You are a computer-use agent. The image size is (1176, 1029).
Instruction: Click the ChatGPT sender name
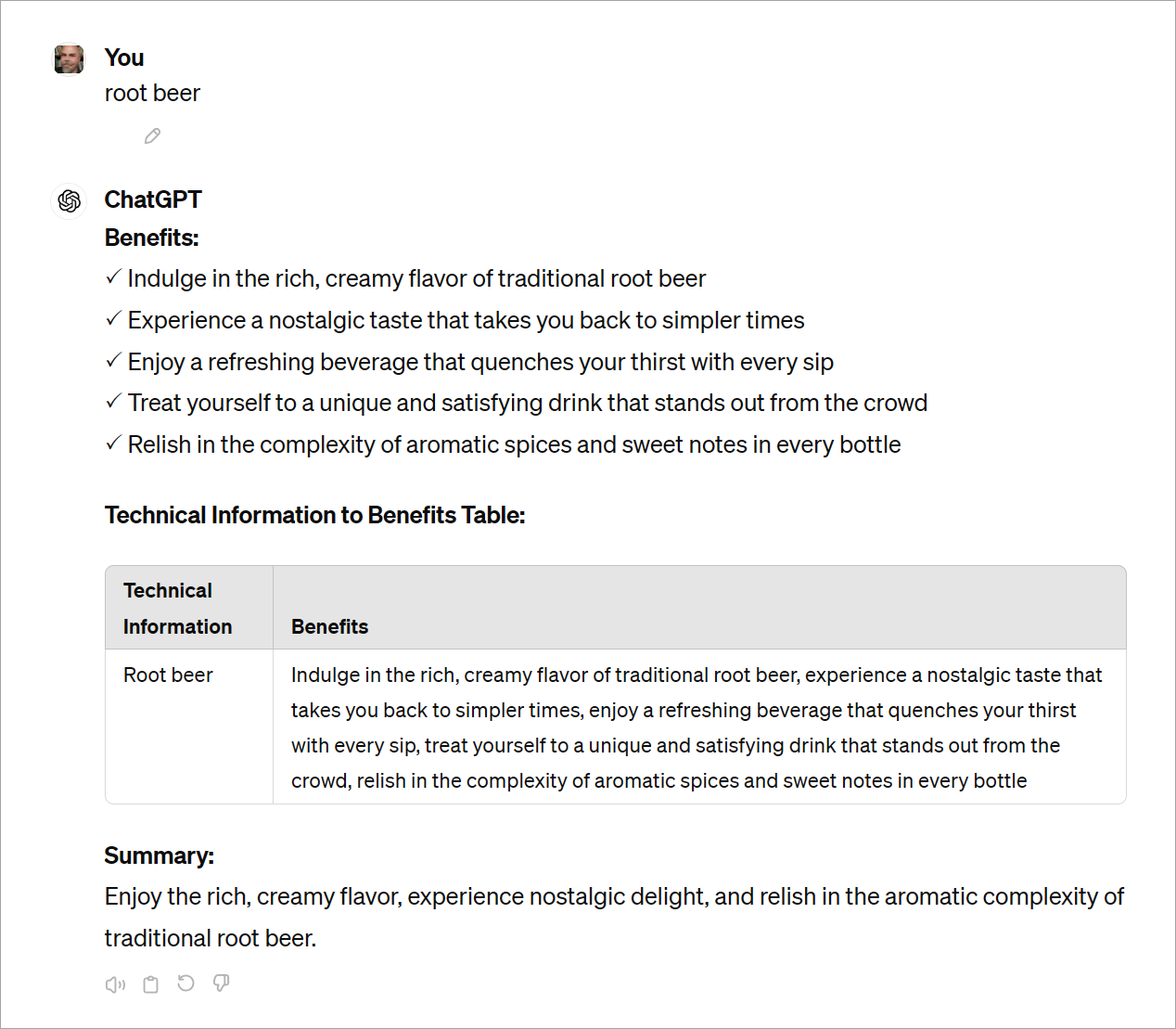pyautogui.click(x=153, y=199)
